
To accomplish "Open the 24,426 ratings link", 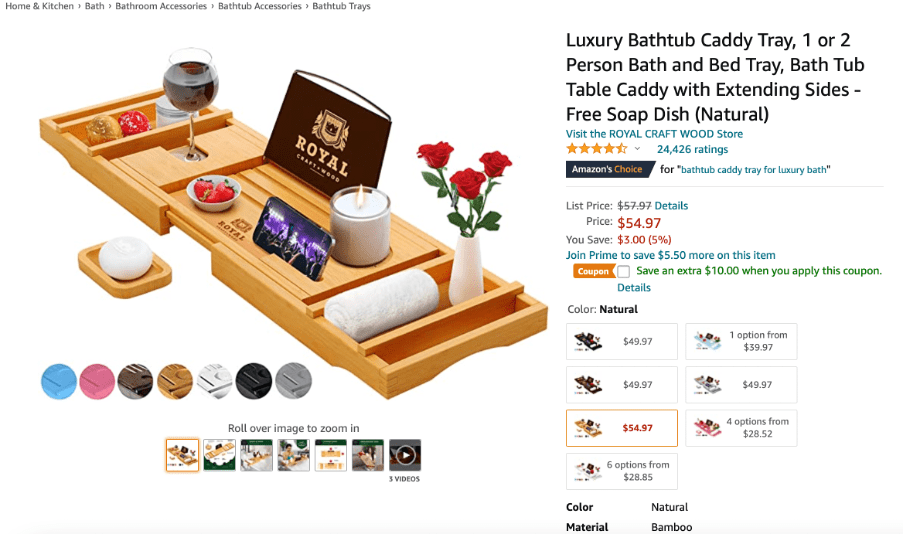I will pyautogui.click(x=692, y=149).
